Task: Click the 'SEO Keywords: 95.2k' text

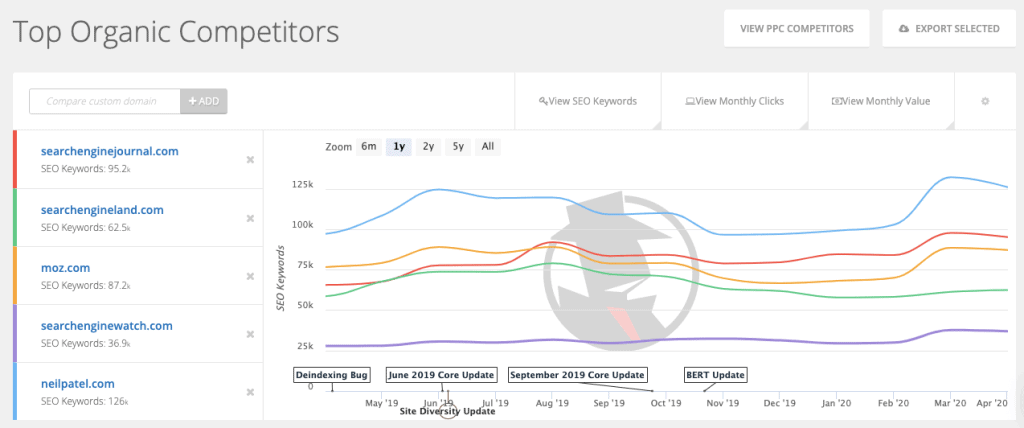Action: coord(86,169)
